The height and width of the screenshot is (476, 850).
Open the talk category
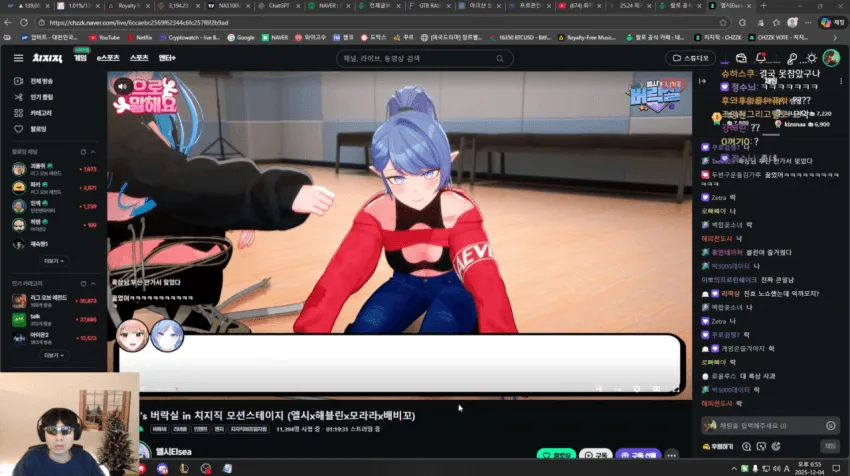pos(54,319)
